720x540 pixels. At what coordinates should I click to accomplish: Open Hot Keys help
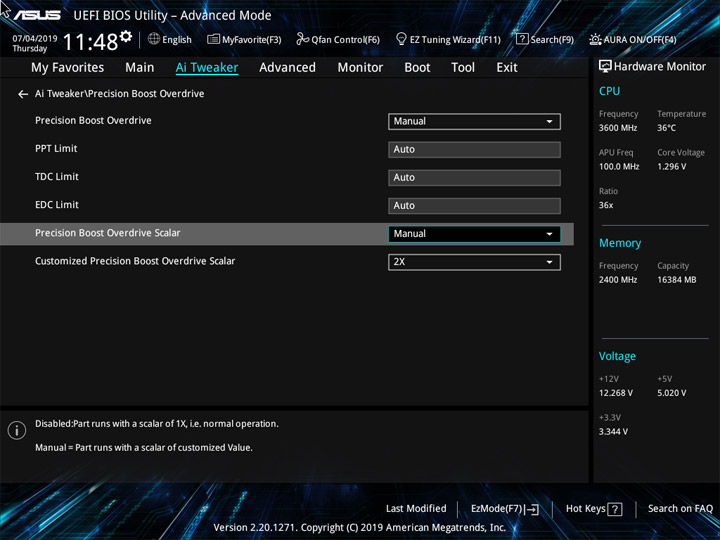coord(585,509)
